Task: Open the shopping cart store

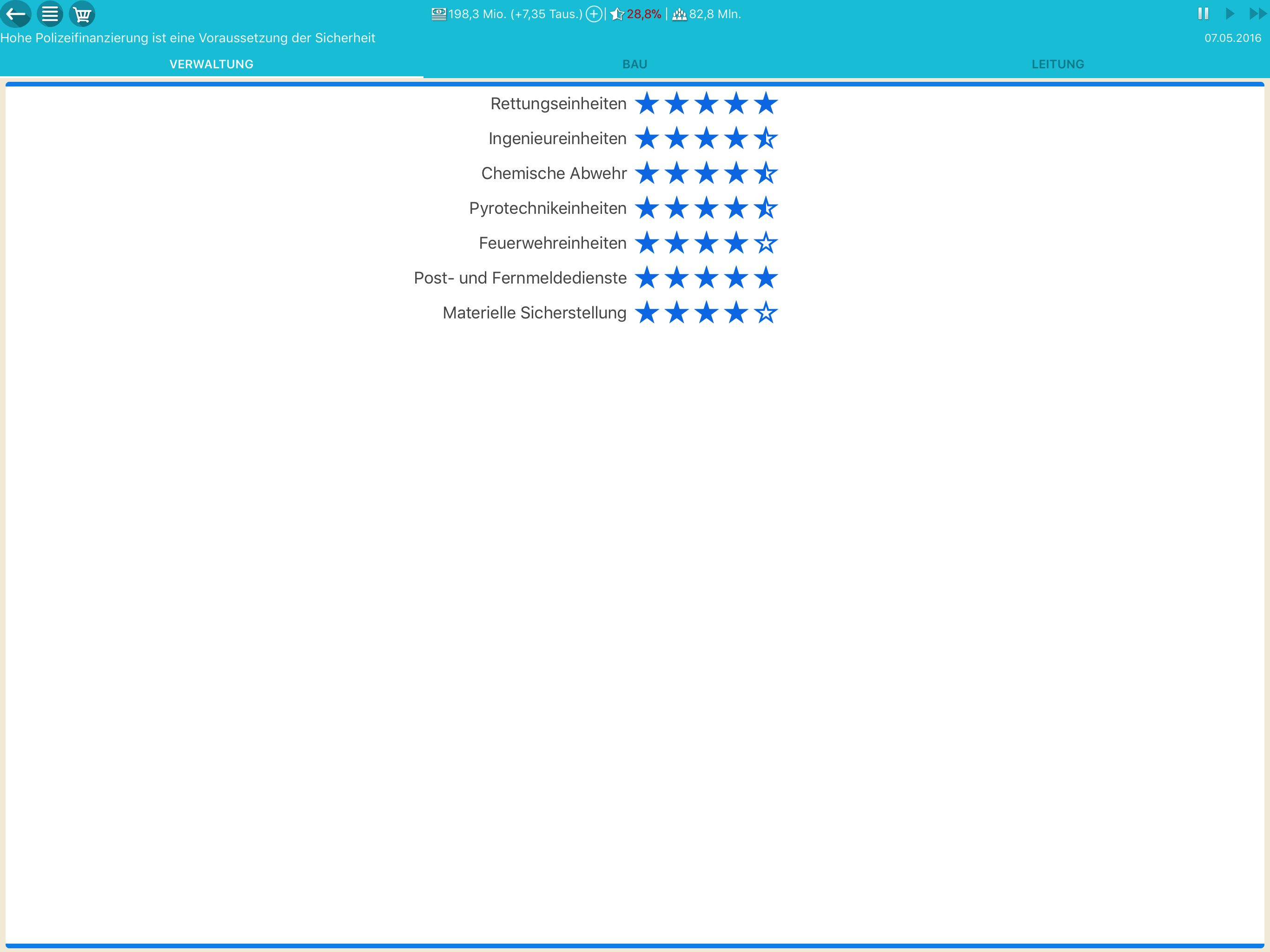Action: click(x=82, y=14)
